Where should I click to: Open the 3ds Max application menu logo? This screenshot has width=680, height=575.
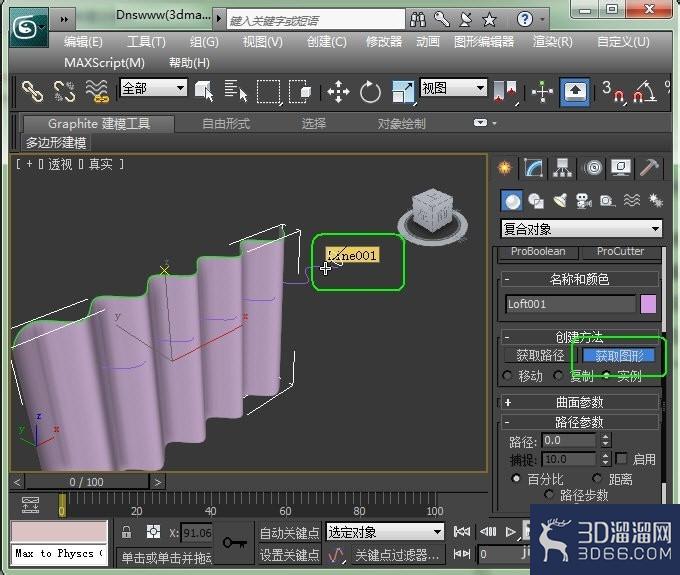28,28
